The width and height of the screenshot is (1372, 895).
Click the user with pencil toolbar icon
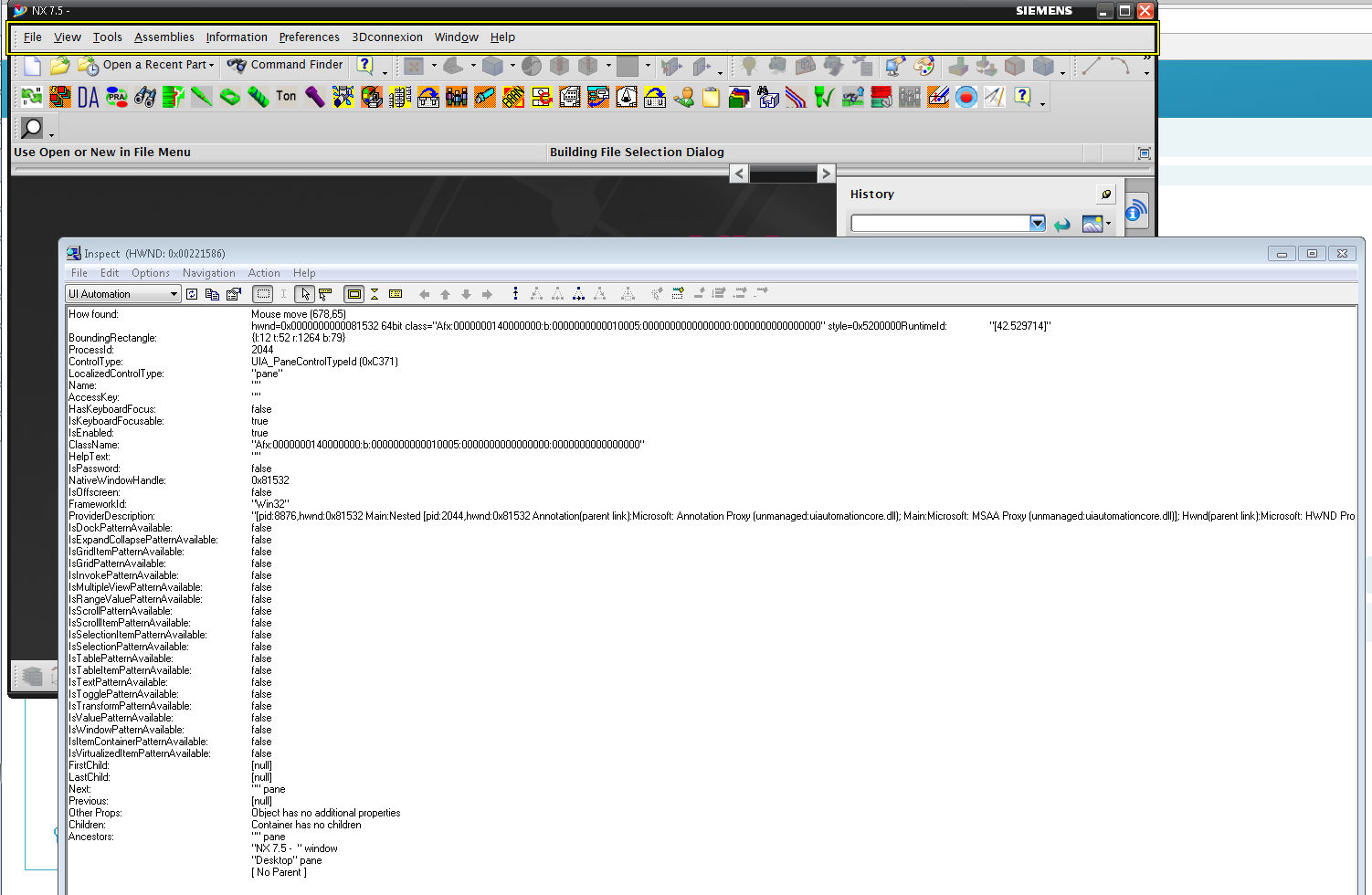(x=683, y=97)
